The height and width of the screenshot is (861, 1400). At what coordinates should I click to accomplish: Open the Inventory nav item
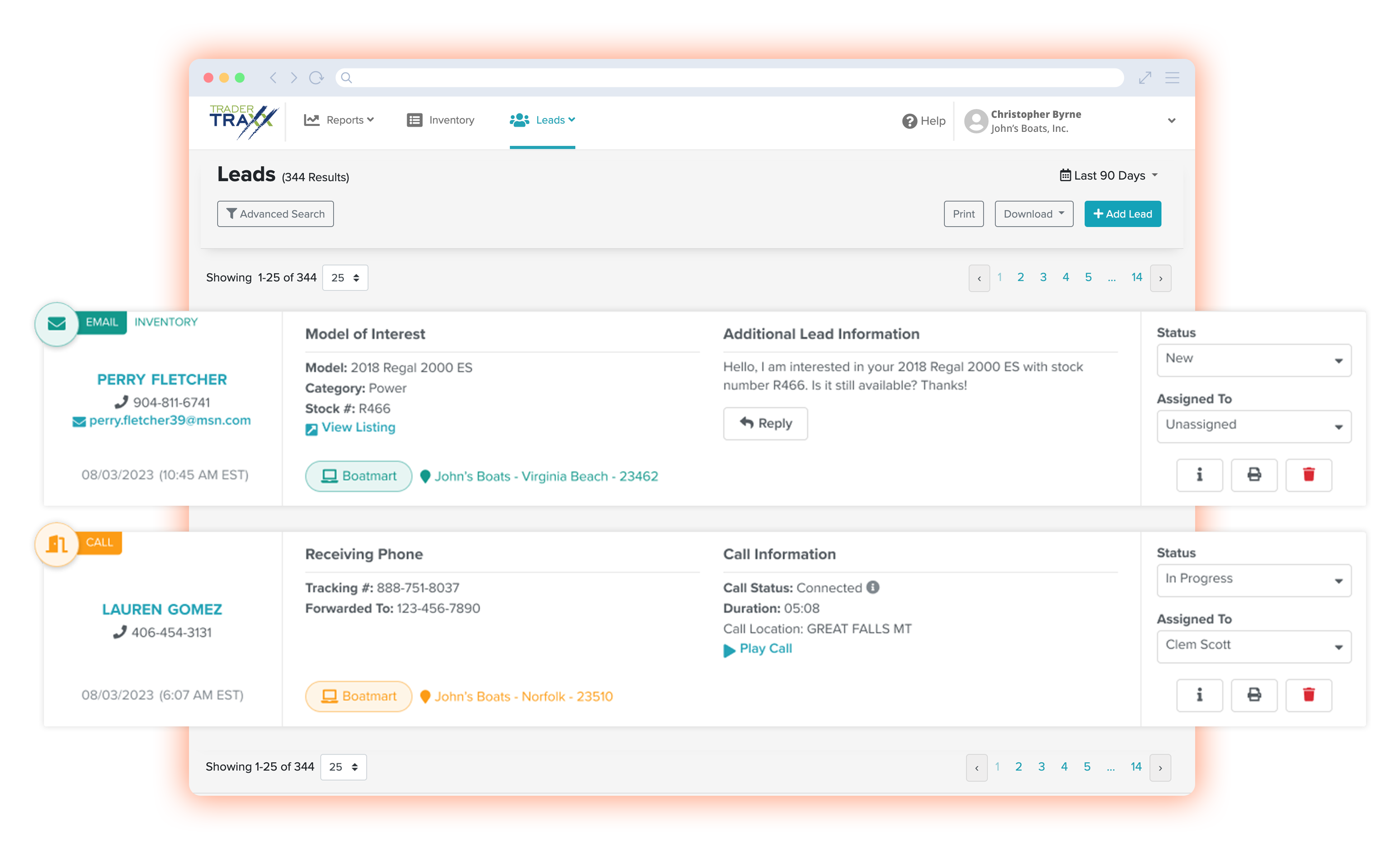tap(440, 120)
